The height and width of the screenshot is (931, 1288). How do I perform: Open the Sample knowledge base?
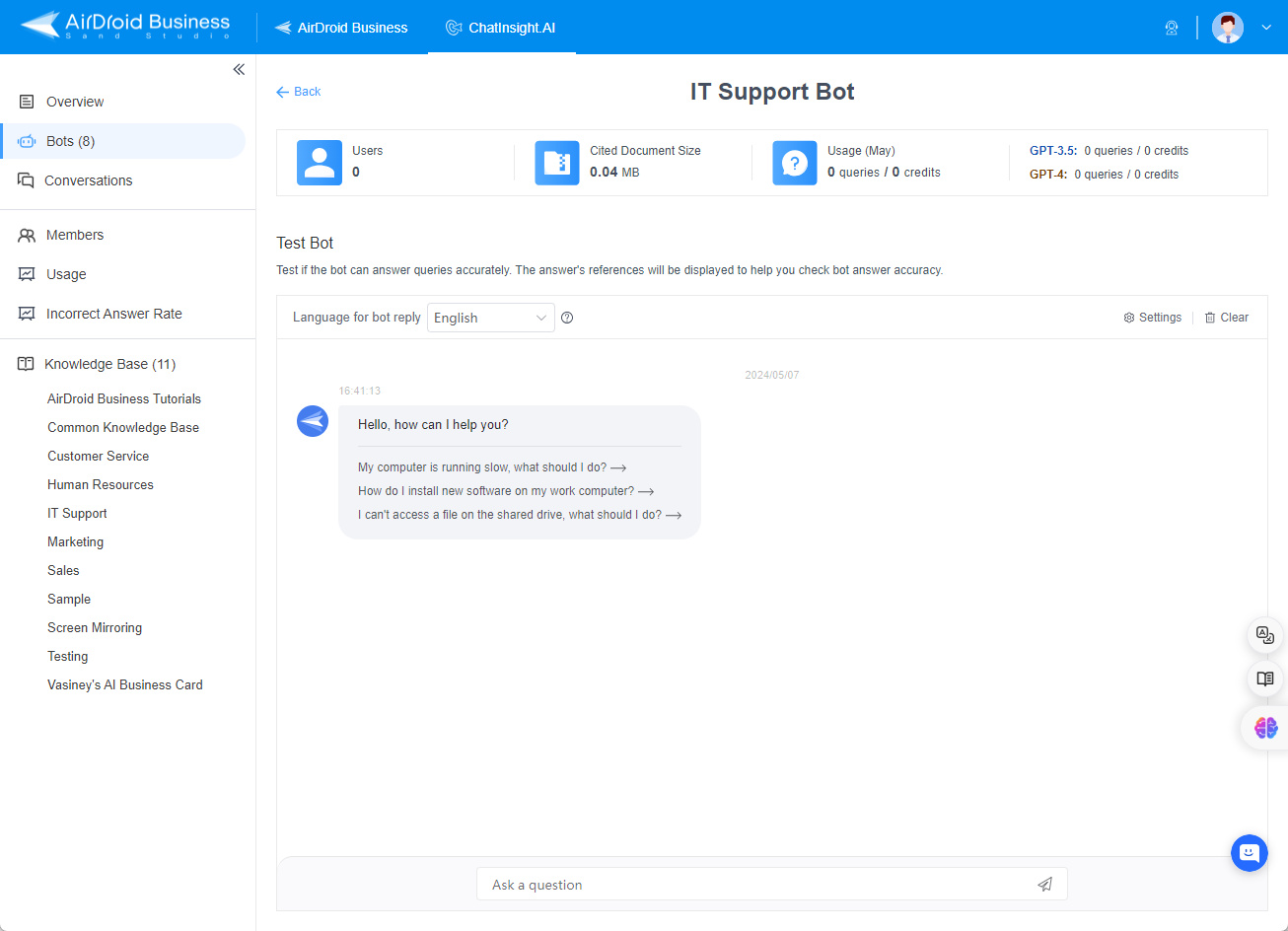coord(69,599)
